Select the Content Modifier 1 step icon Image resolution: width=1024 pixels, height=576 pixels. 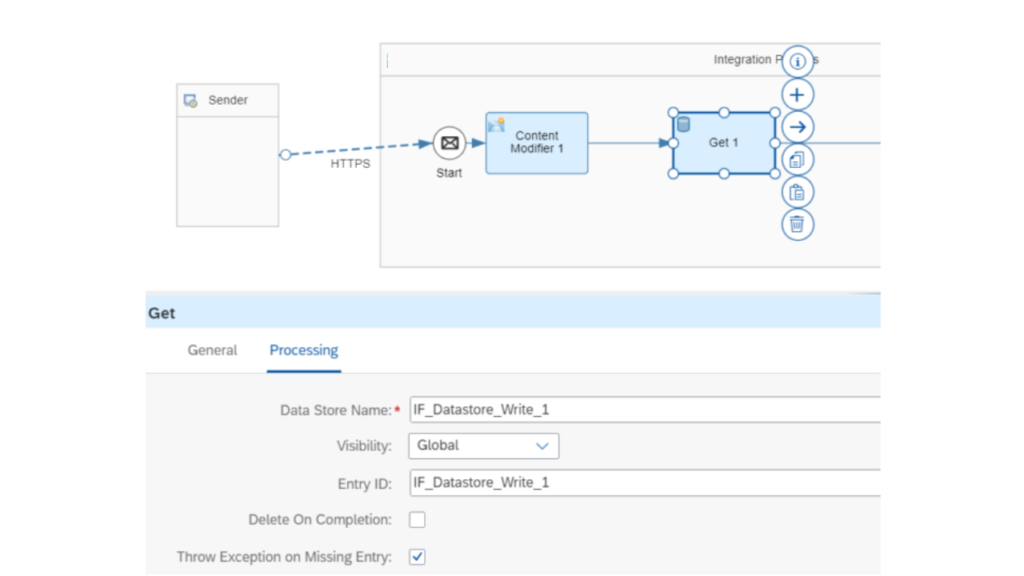(536, 142)
